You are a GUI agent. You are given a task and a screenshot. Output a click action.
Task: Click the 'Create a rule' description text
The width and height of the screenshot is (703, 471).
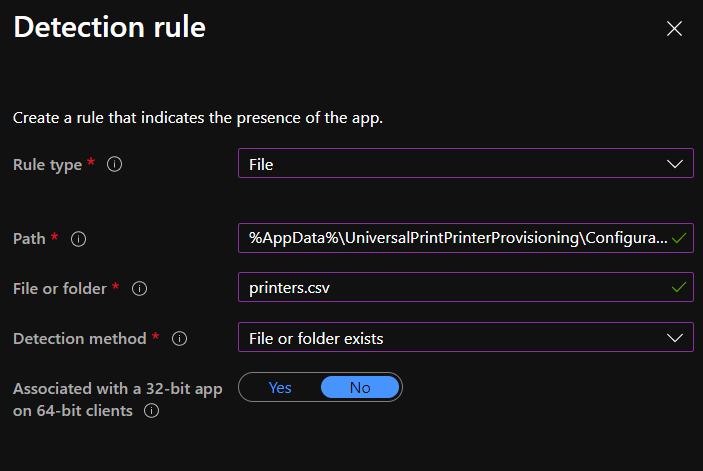click(x=198, y=118)
